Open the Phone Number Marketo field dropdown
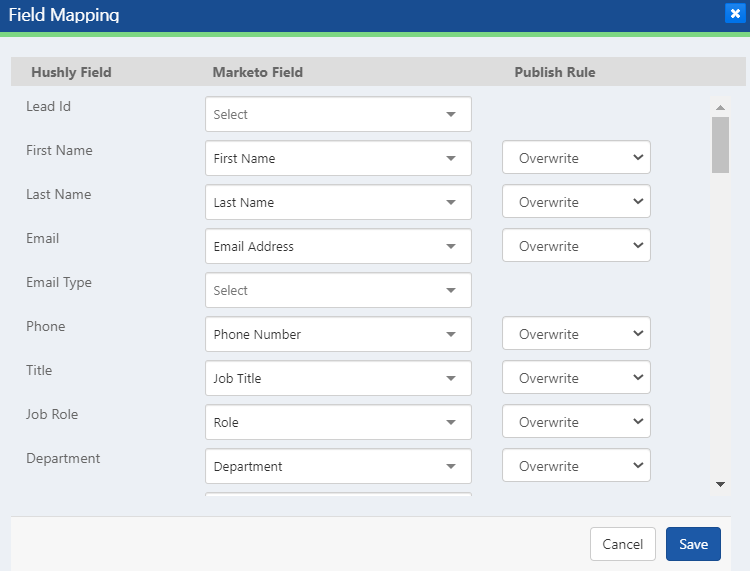The width and height of the screenshot is (750, 571). [x=338, y=334]
